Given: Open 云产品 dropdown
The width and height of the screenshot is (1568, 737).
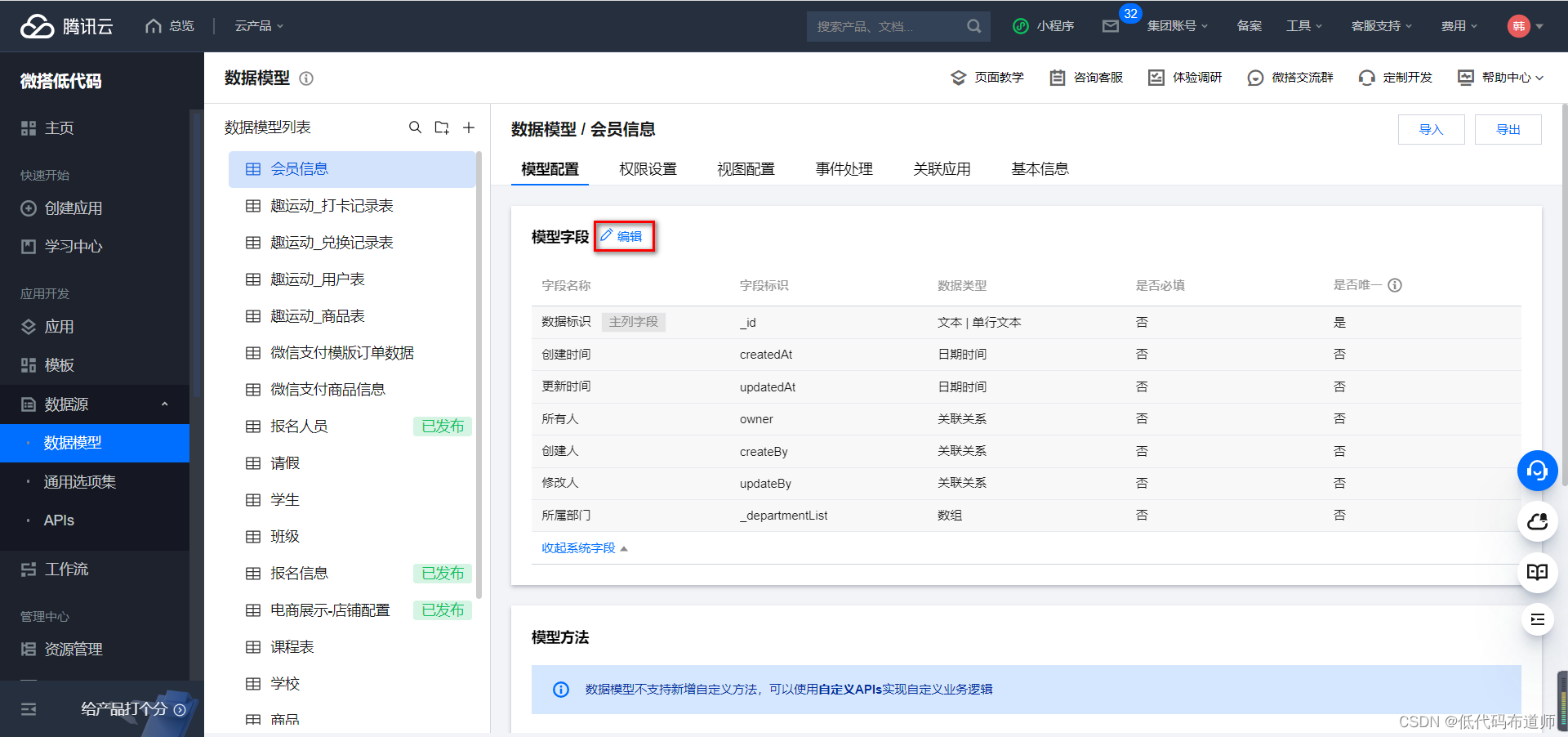Looking at the screenshot, I should pos(259,26).
